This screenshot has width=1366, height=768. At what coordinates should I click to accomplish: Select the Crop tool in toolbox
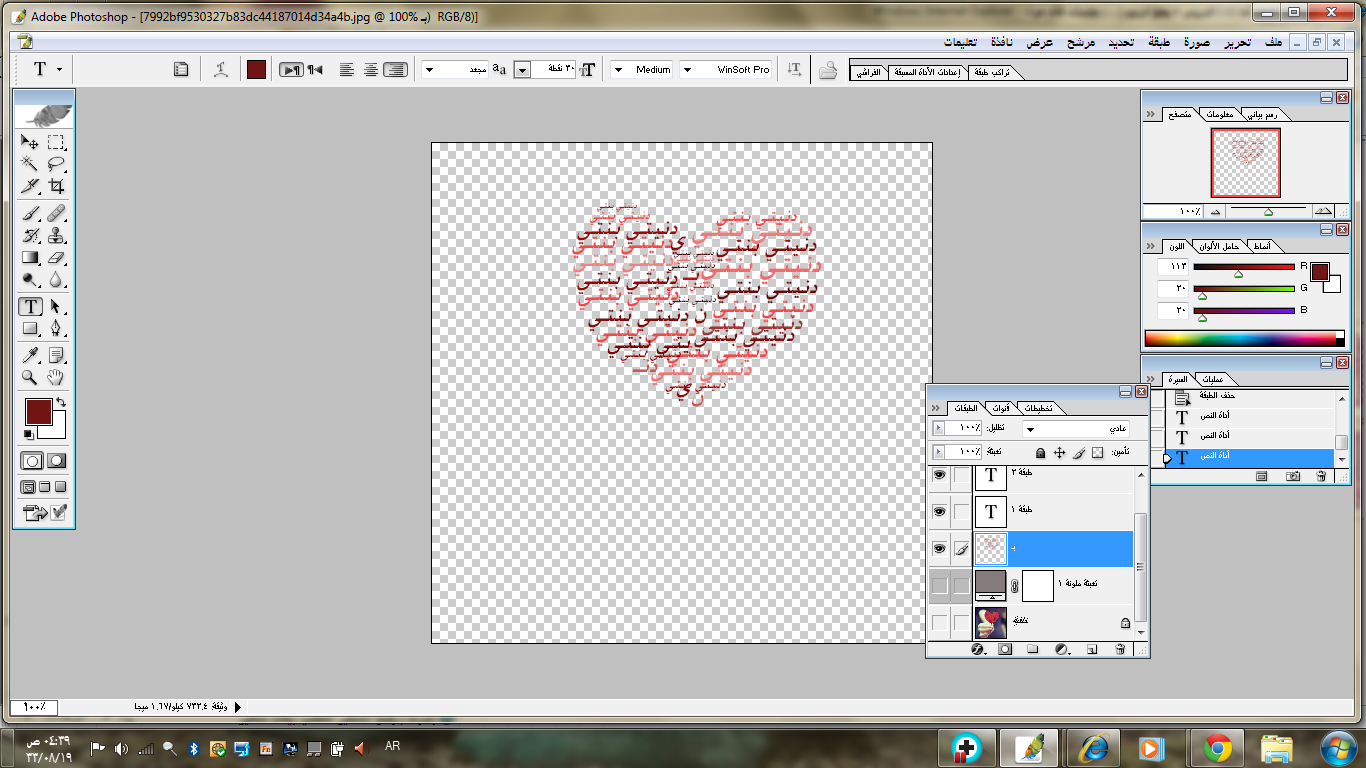pyautogui.click(x=57, y=187)
